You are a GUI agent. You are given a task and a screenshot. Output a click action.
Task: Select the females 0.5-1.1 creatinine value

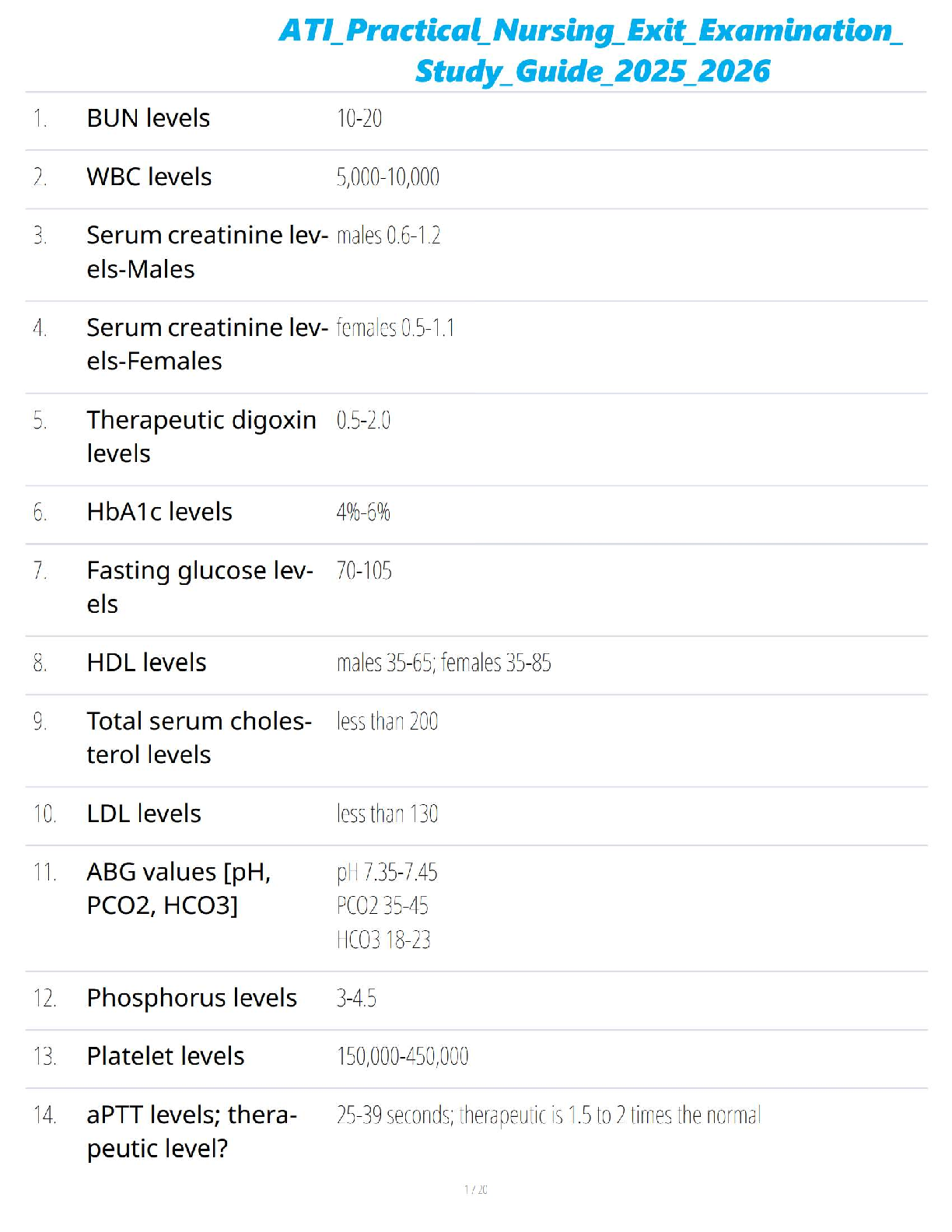[395, 328]
